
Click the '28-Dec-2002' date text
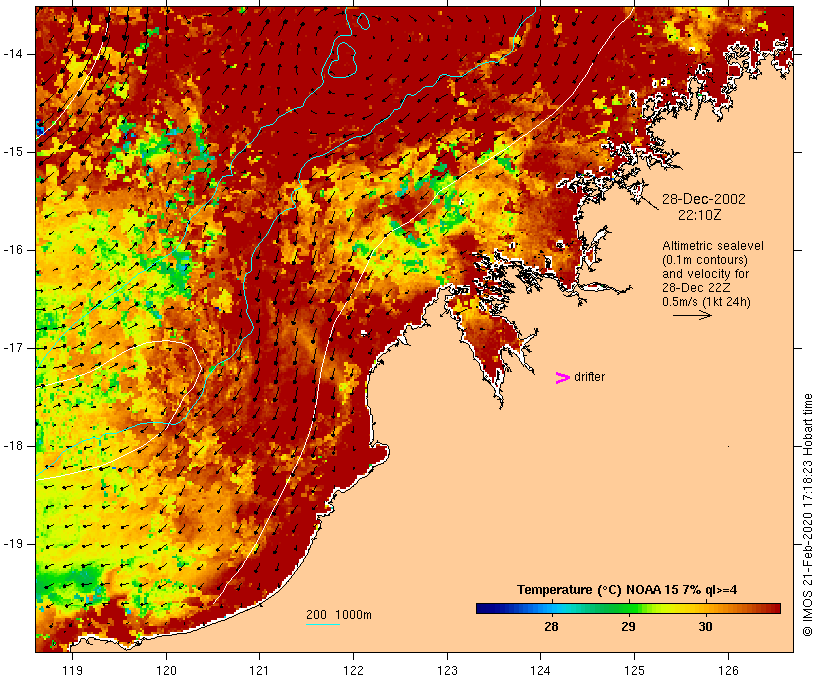point(703,199)
